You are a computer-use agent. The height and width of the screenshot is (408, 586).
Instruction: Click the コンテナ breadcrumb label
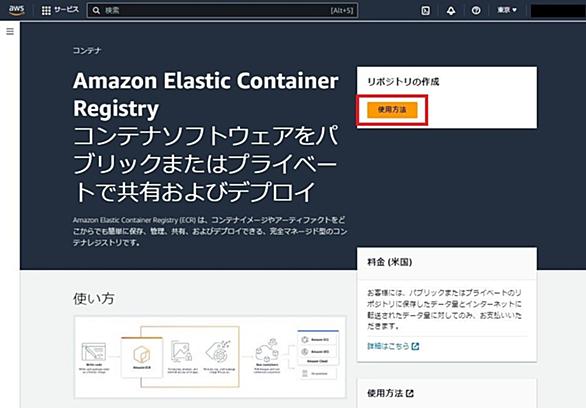[x=87, y=50]
